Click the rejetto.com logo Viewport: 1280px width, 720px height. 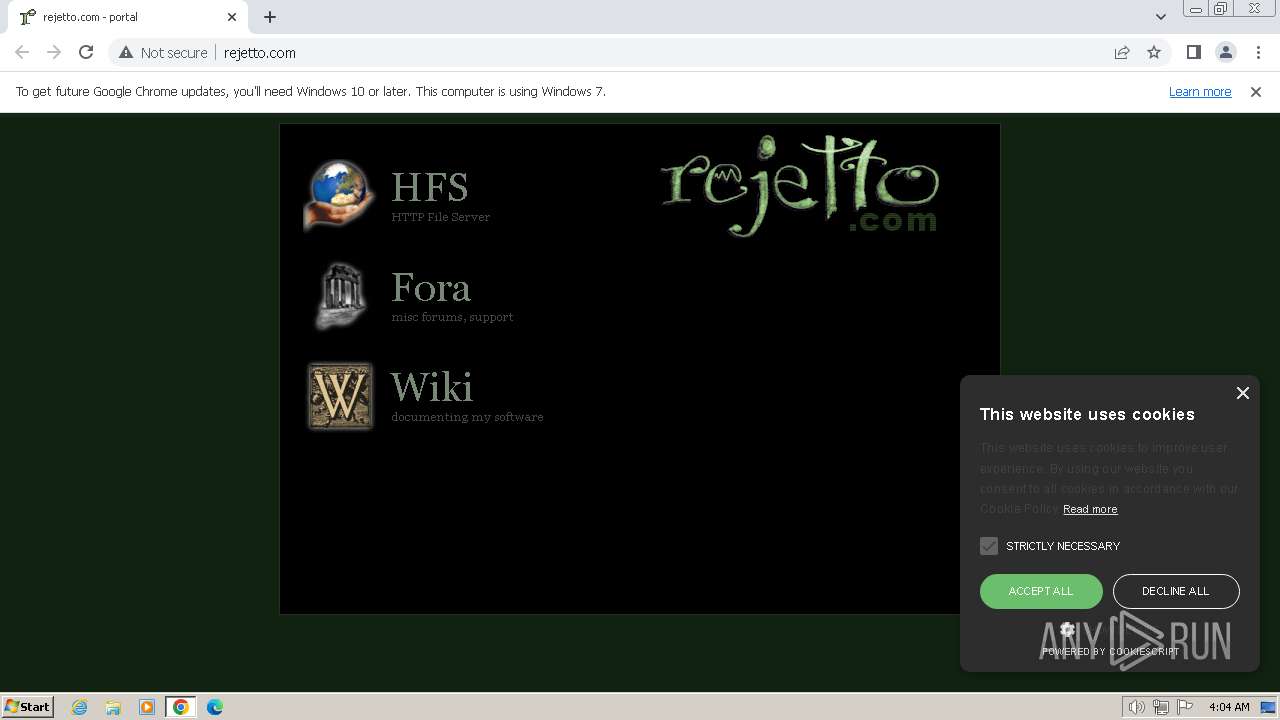click(x=800, y=186)
